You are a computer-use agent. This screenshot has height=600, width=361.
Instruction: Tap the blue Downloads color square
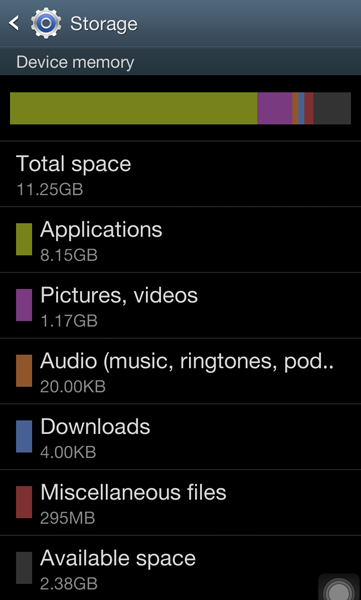24,437
